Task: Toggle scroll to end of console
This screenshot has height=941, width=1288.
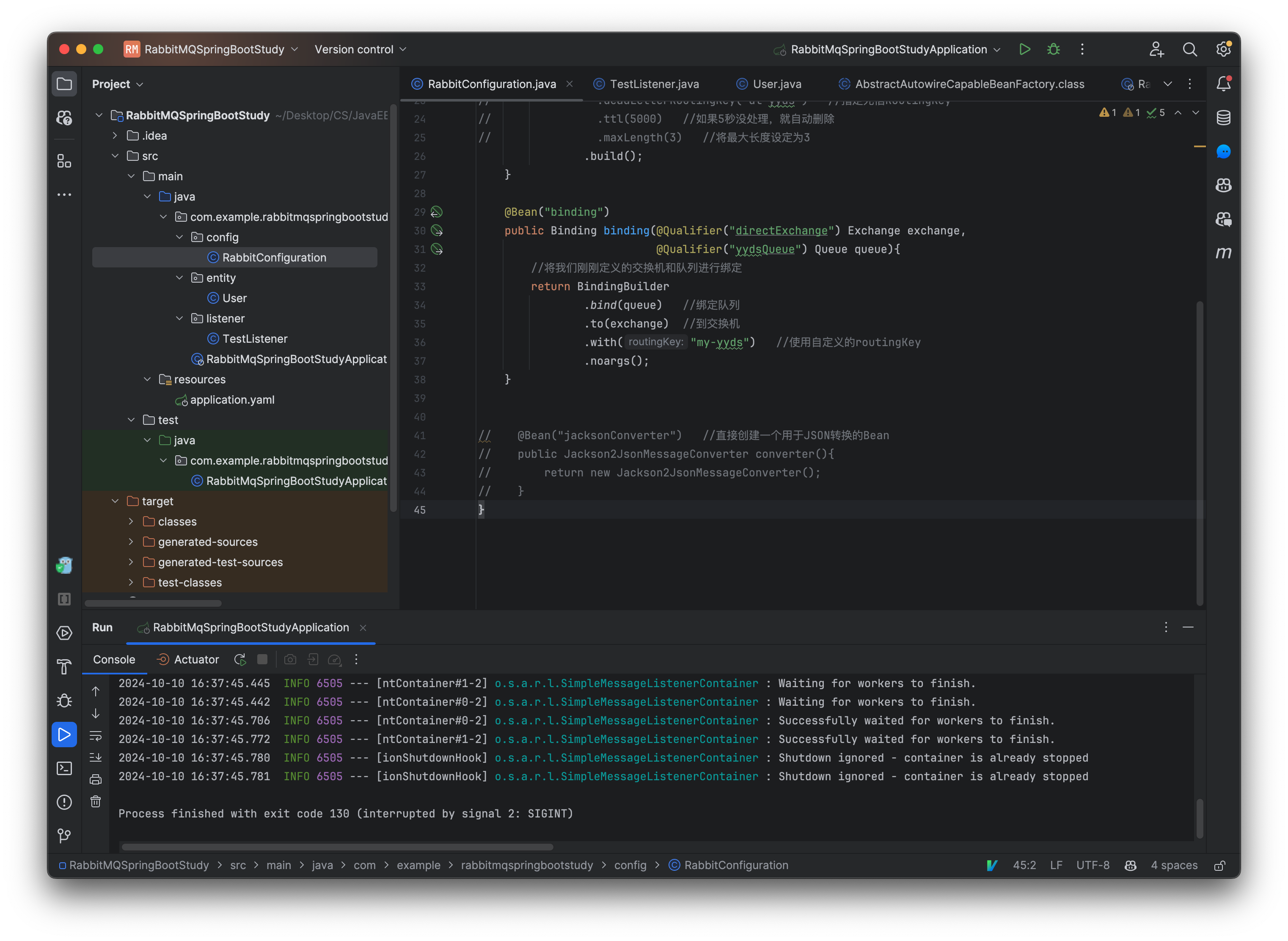Action: pos(96,757)
